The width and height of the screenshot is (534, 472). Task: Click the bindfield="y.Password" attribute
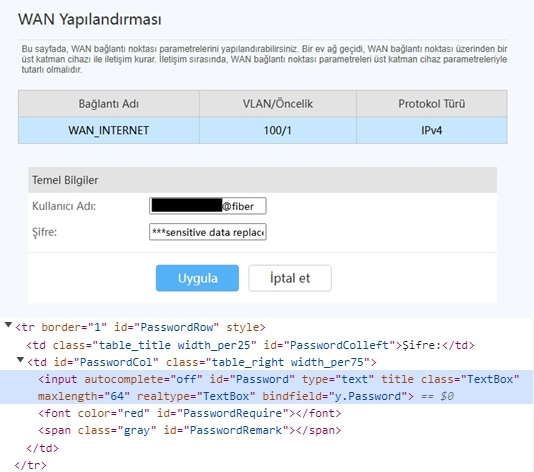pos(335,396)
